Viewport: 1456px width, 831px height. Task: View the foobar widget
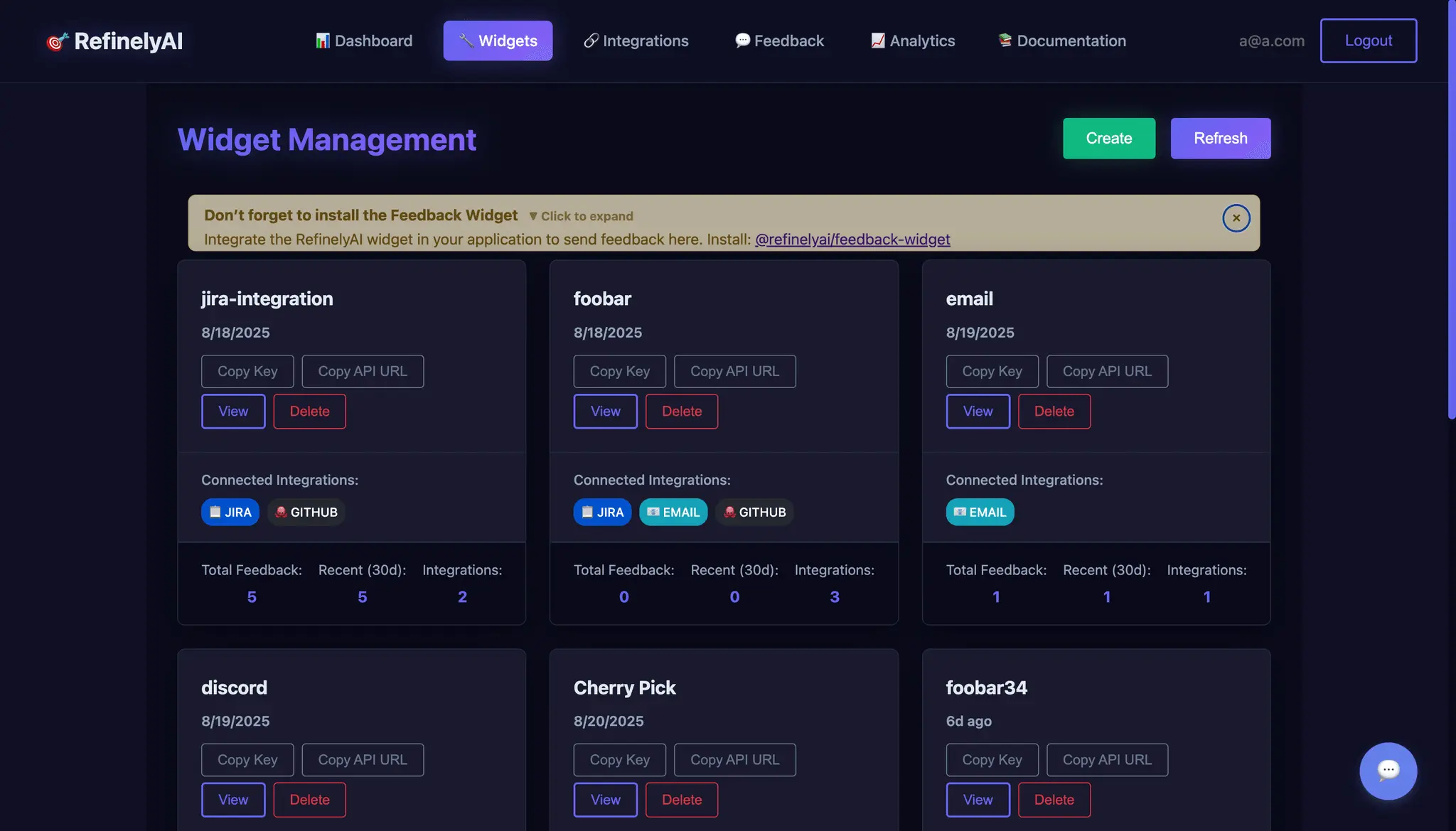(x=605, y=411)
